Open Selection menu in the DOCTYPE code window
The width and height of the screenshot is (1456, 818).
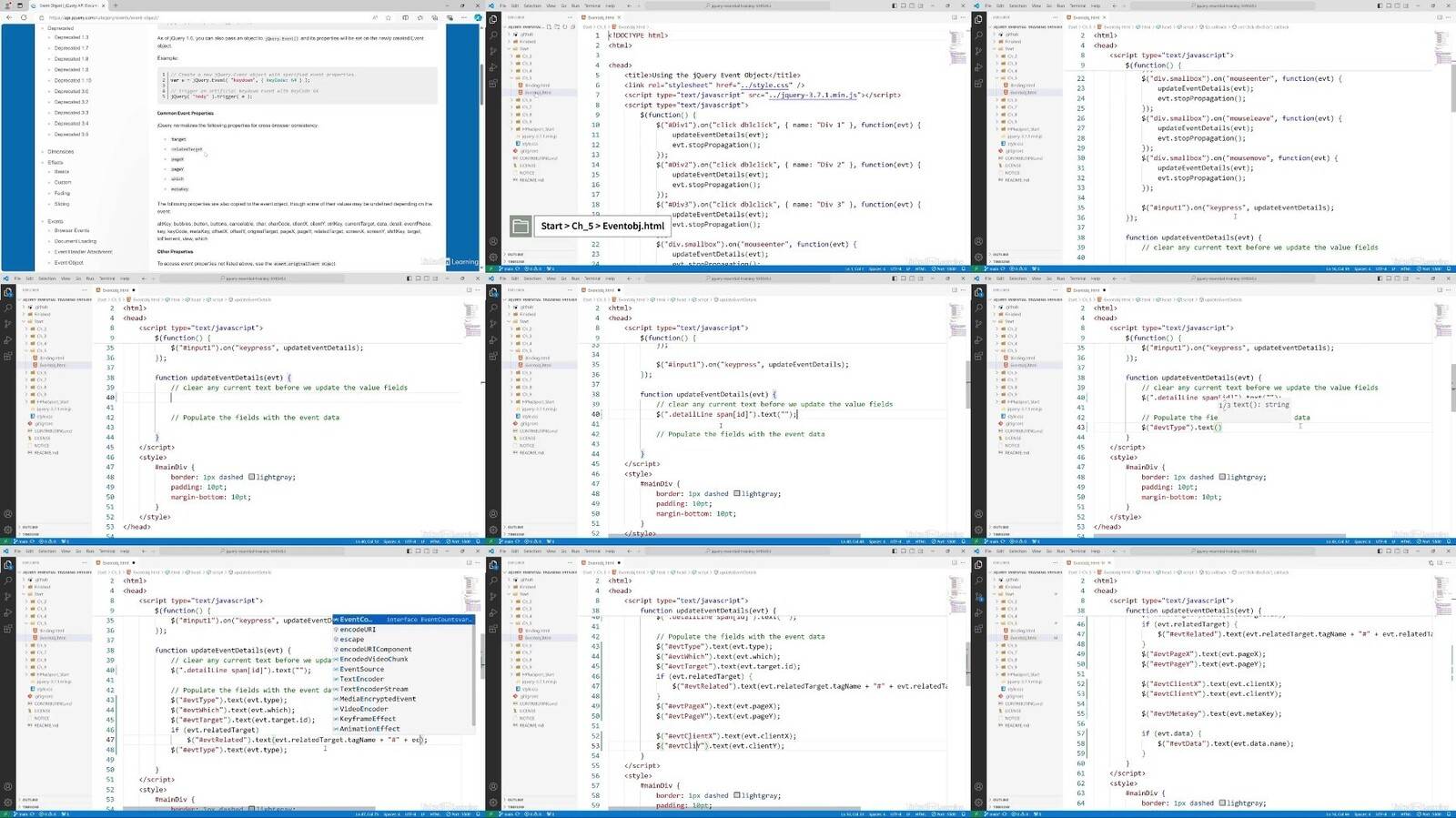point(532,5)
